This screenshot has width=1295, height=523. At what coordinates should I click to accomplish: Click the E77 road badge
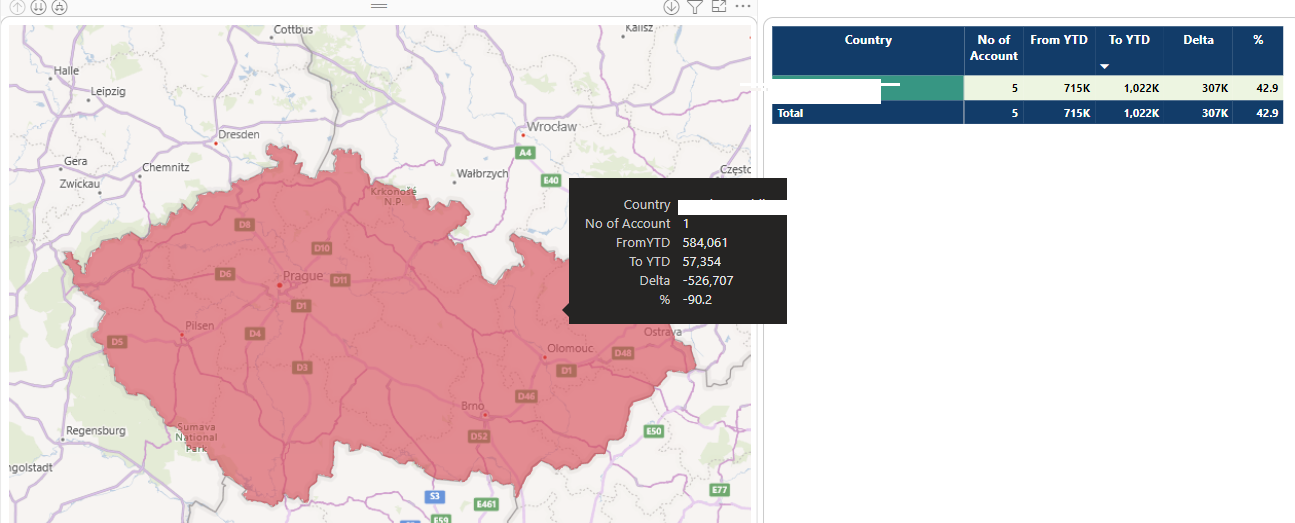pyautogui.click(x=719, y=490)
